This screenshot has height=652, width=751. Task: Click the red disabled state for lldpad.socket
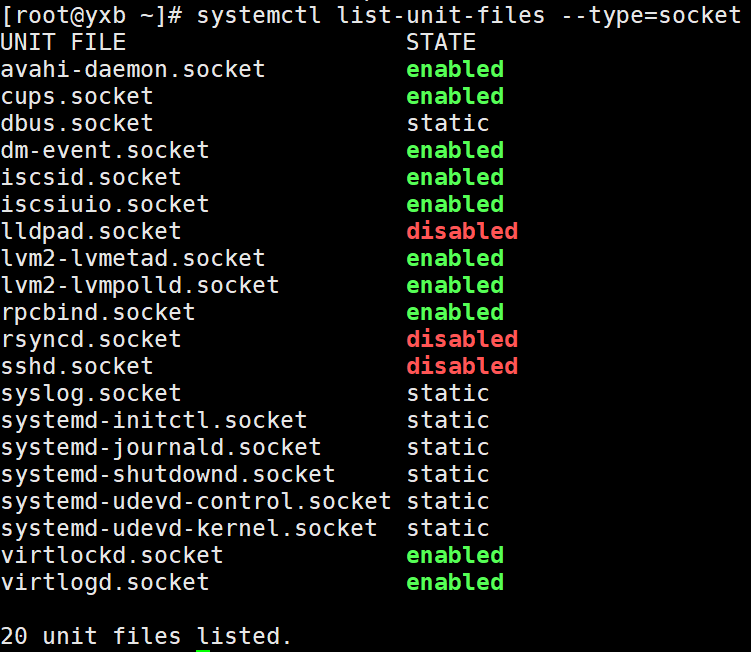[x=462, y=231]
